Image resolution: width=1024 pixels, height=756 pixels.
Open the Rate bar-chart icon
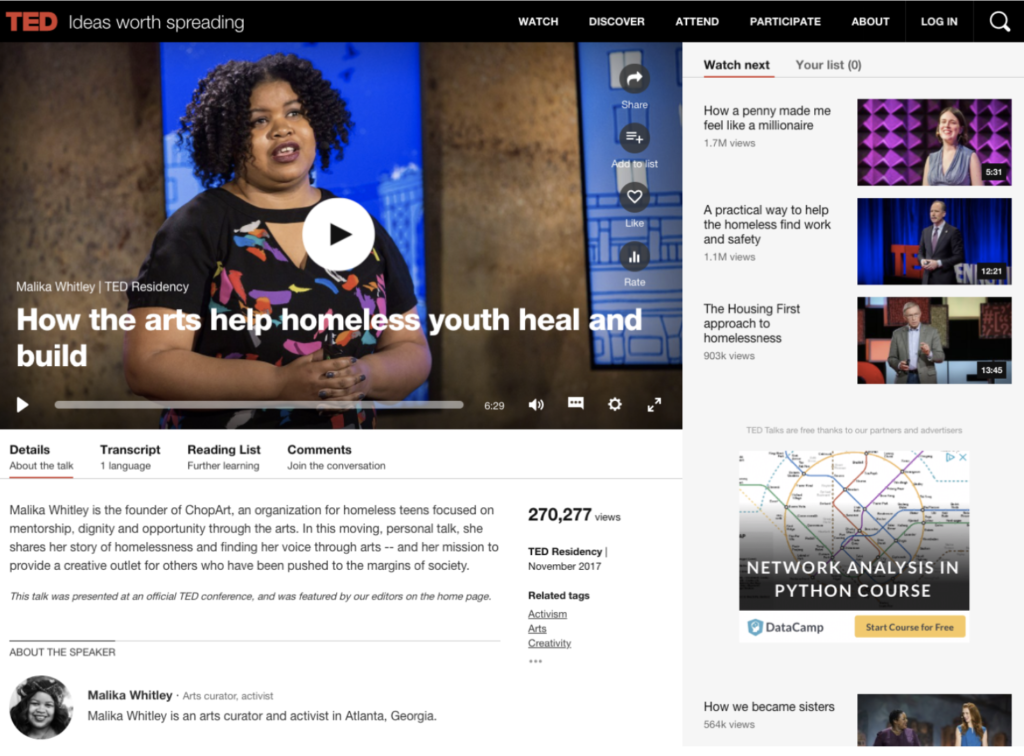coord(634,257)
